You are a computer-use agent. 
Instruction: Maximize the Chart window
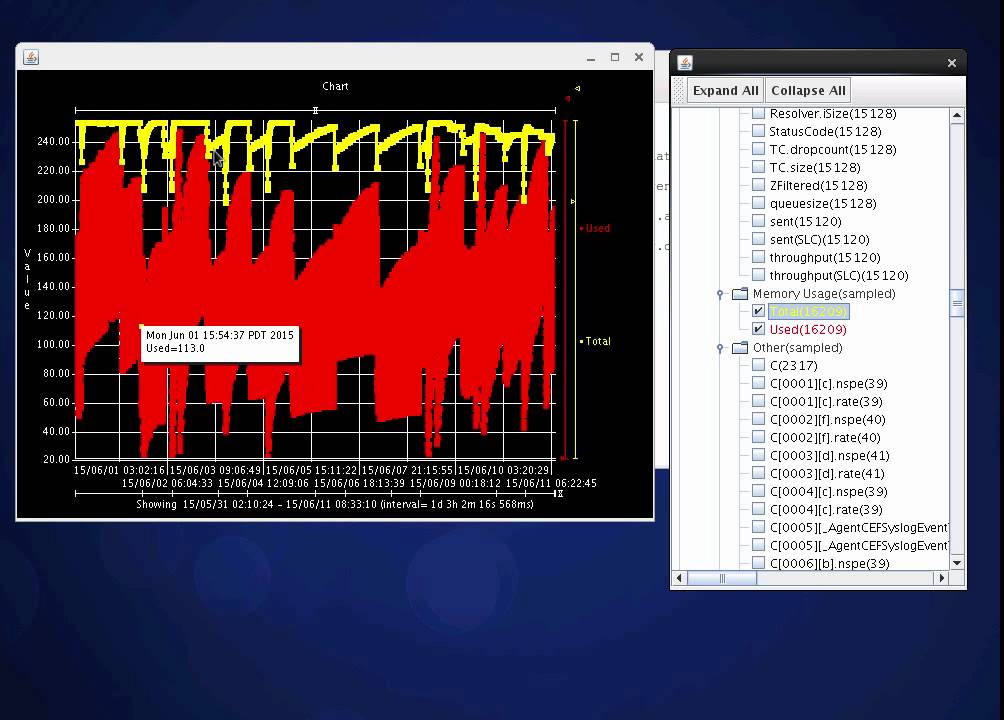(x=615, y=57)
